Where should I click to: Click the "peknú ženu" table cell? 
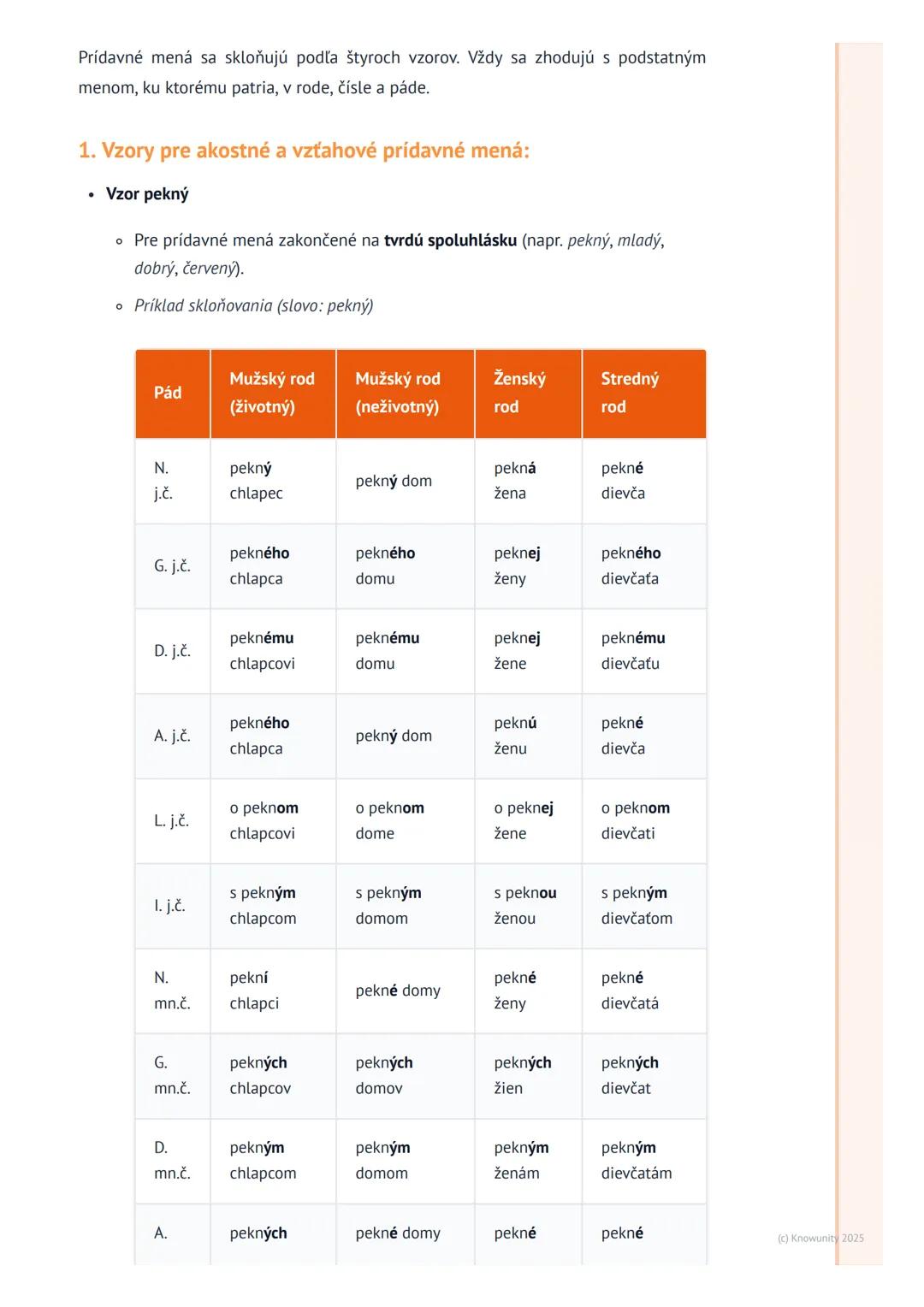click(515, 736)
